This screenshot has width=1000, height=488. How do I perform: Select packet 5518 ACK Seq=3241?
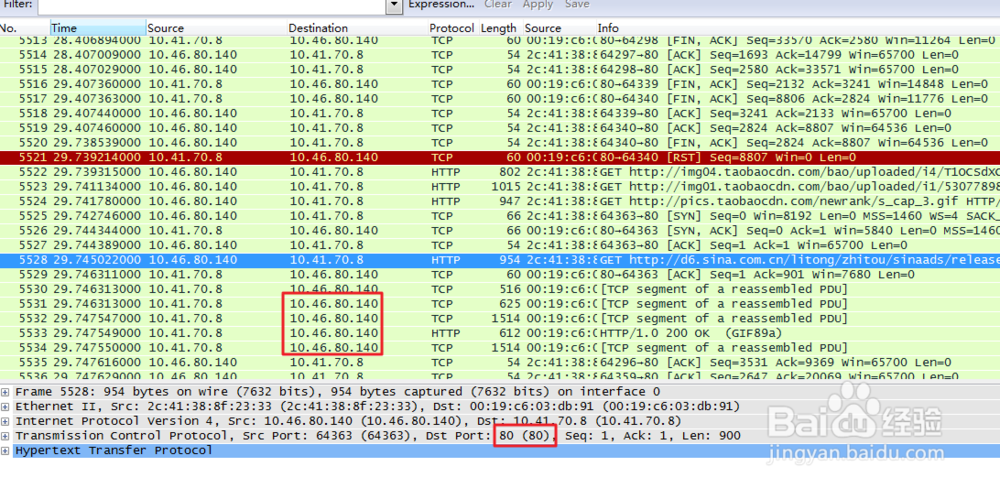[x=500, y=113]
